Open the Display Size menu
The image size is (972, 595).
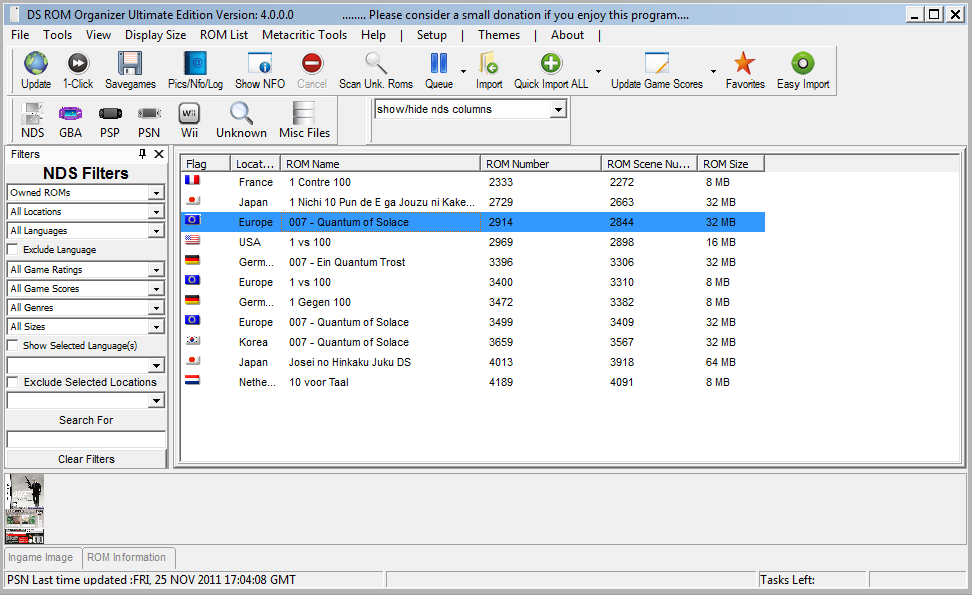pyautogui.click(x=156, y=35)
